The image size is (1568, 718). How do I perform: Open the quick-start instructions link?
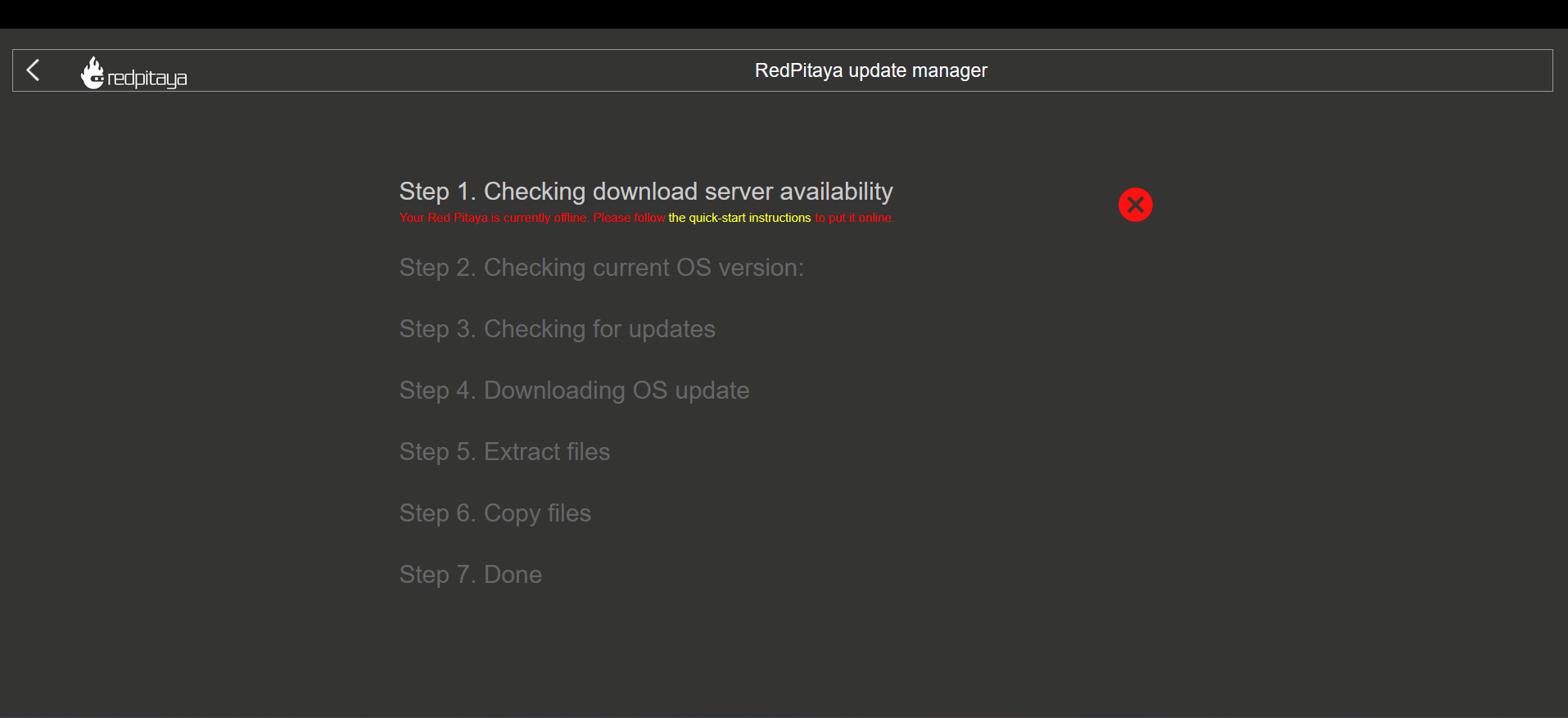[739, 218]
